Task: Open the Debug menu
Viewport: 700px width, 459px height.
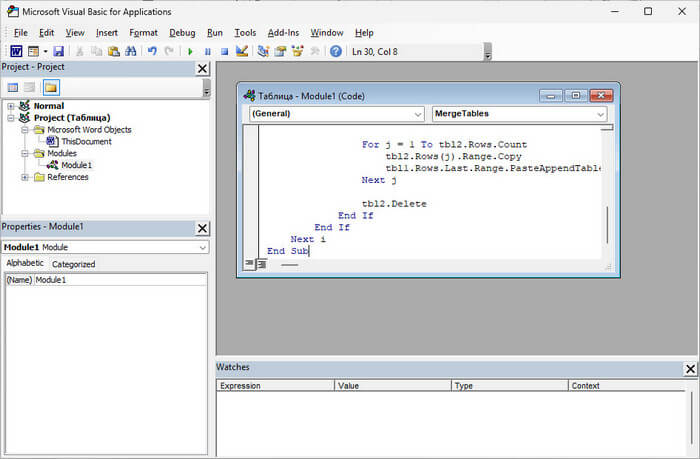Action: coord(182,32)
